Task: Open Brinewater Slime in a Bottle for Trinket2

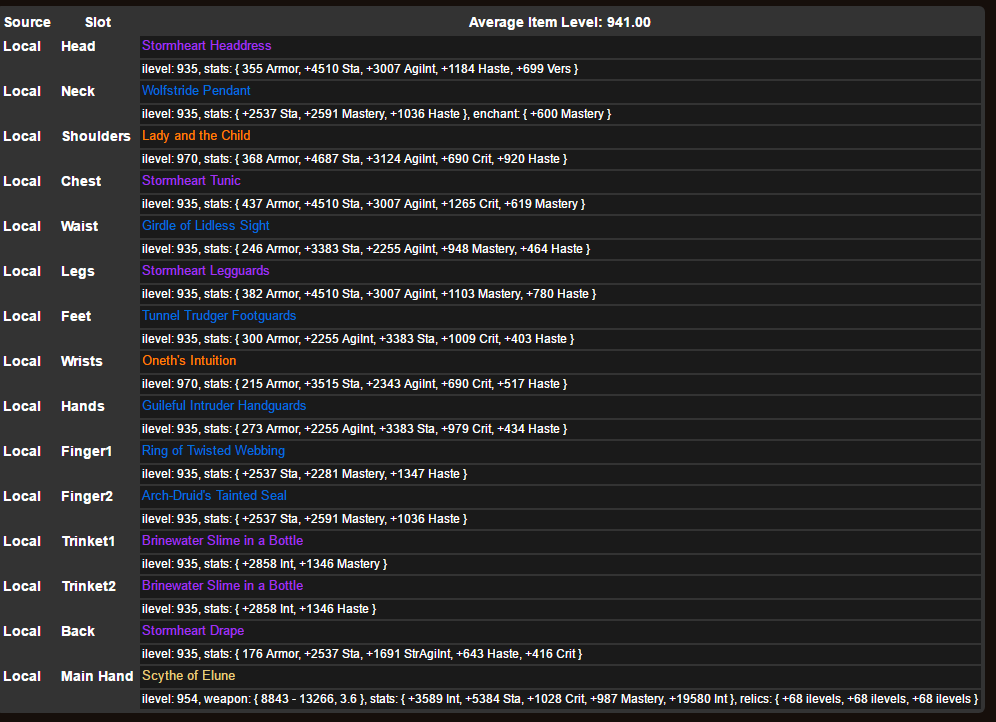Action: tap(222, 586)
